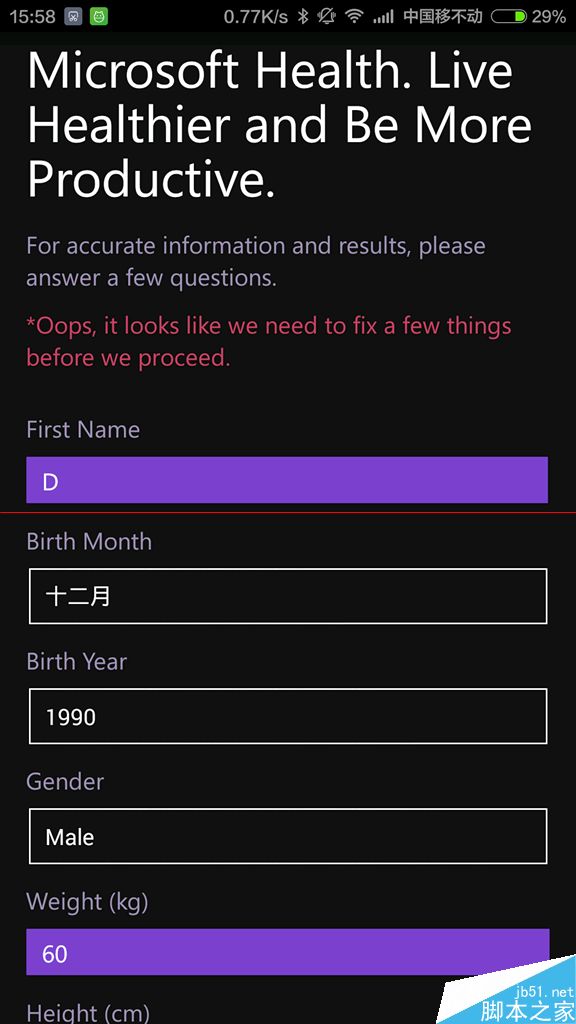Tap the 15:58 clock in status bar

[33, 17]
